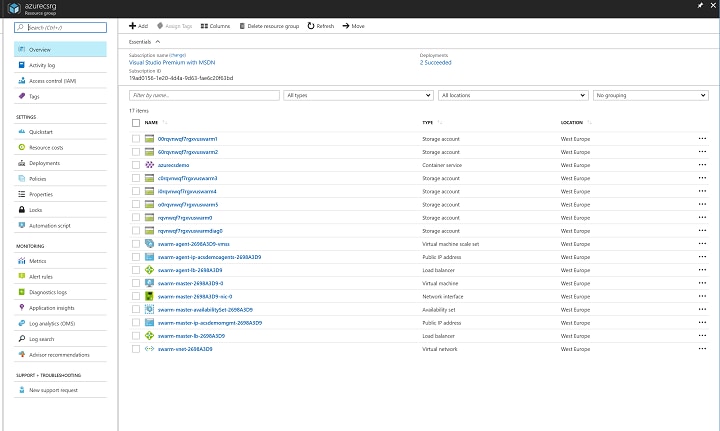Open Advisor recommendations in Monitoring
The height and width of the screenshot is (431, 720).
tap(60, 354)
